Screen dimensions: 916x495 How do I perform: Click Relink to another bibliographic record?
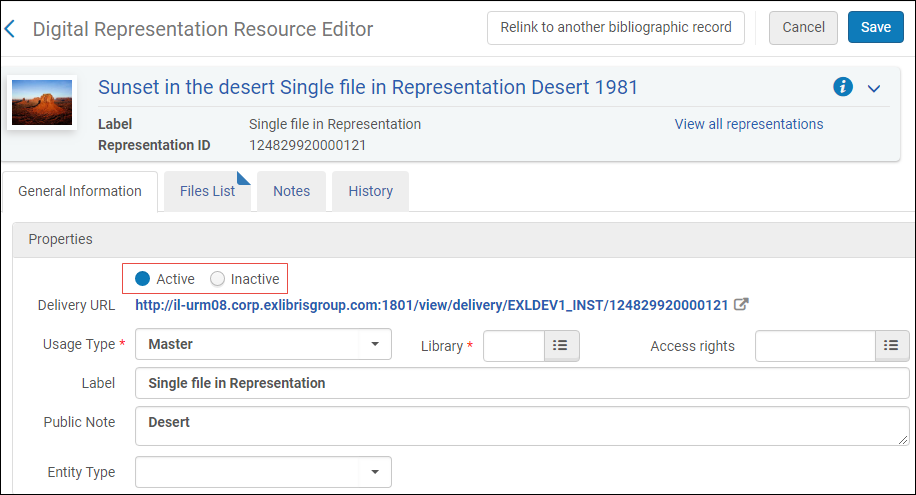click(x=616, y=27)
